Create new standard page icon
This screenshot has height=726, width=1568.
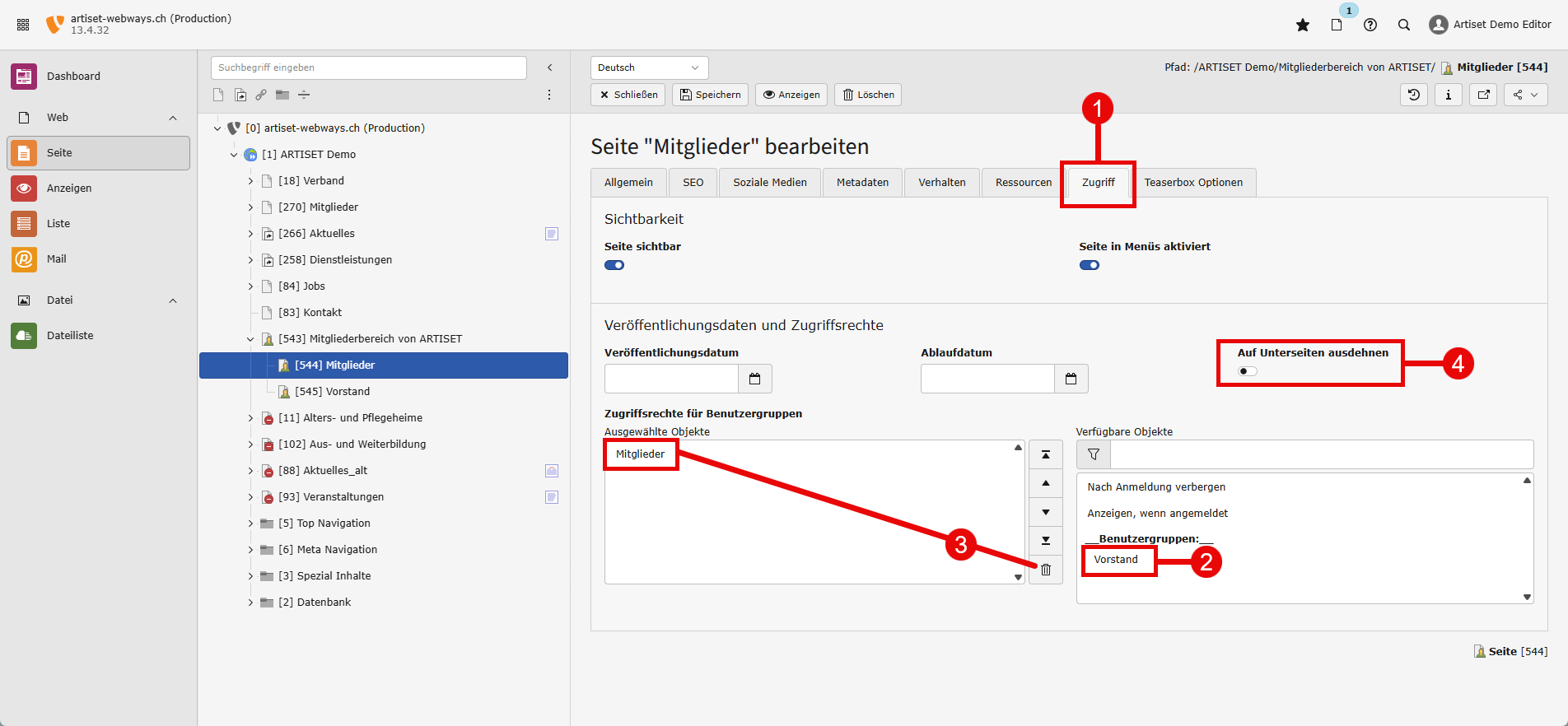218,95
